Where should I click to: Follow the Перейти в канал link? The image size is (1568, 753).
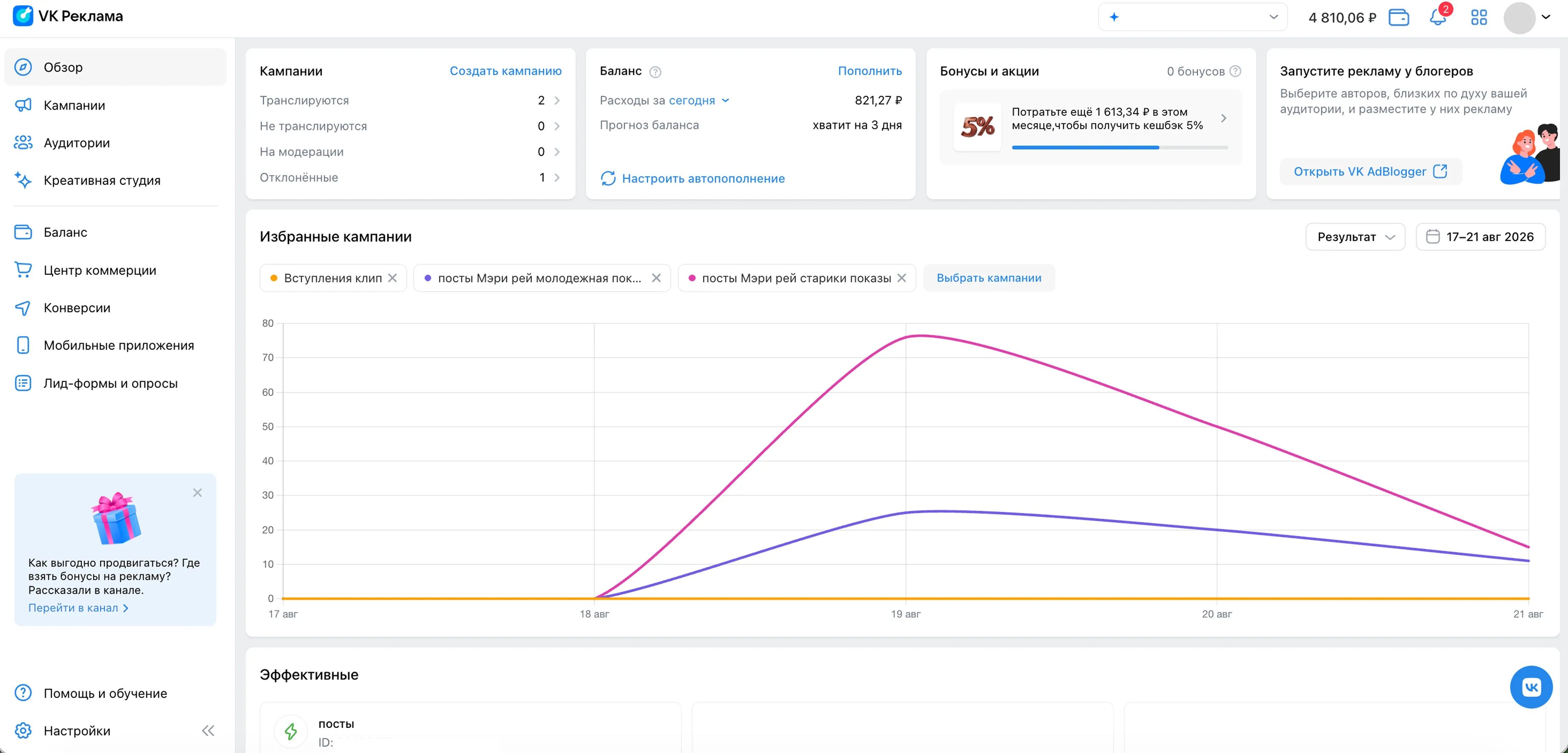[79, 608]
